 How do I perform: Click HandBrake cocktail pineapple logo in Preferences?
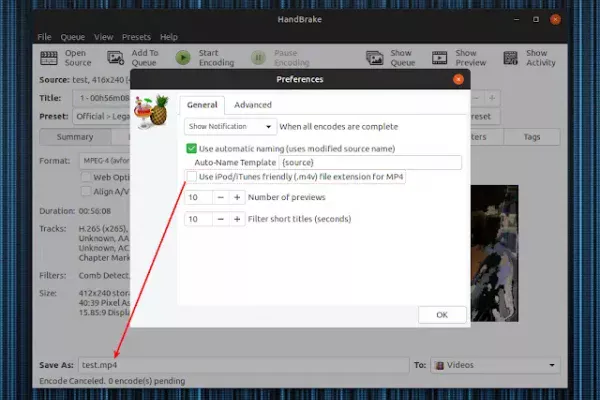coord(152,112)
